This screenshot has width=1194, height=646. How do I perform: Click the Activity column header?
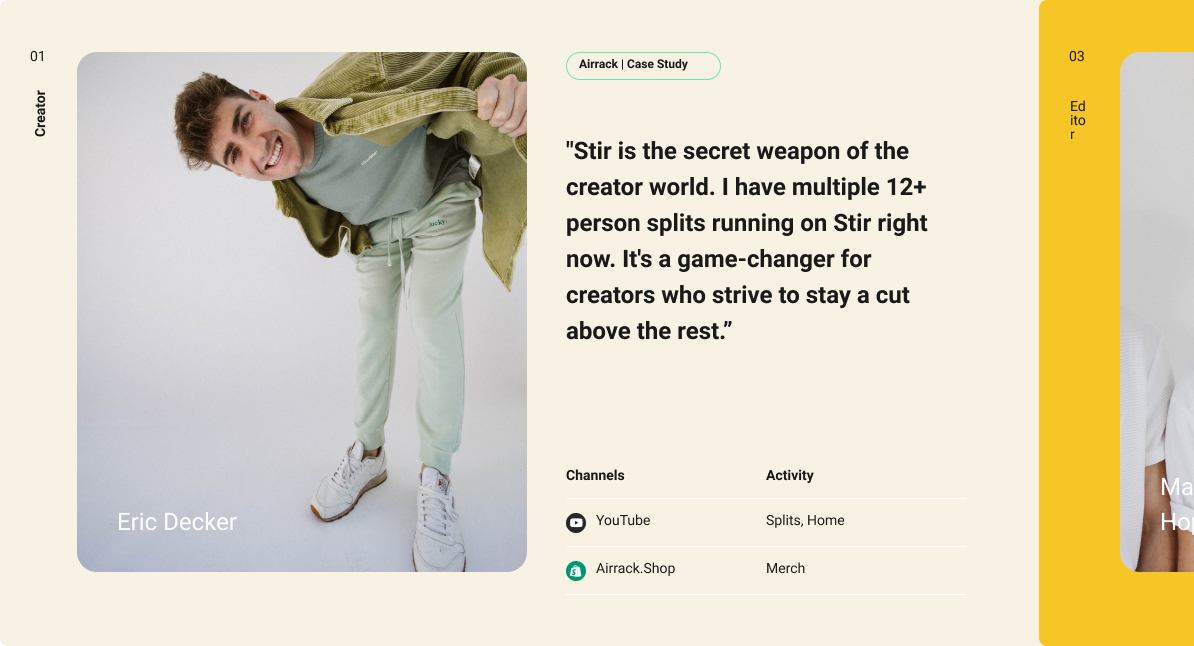(790, 475)
